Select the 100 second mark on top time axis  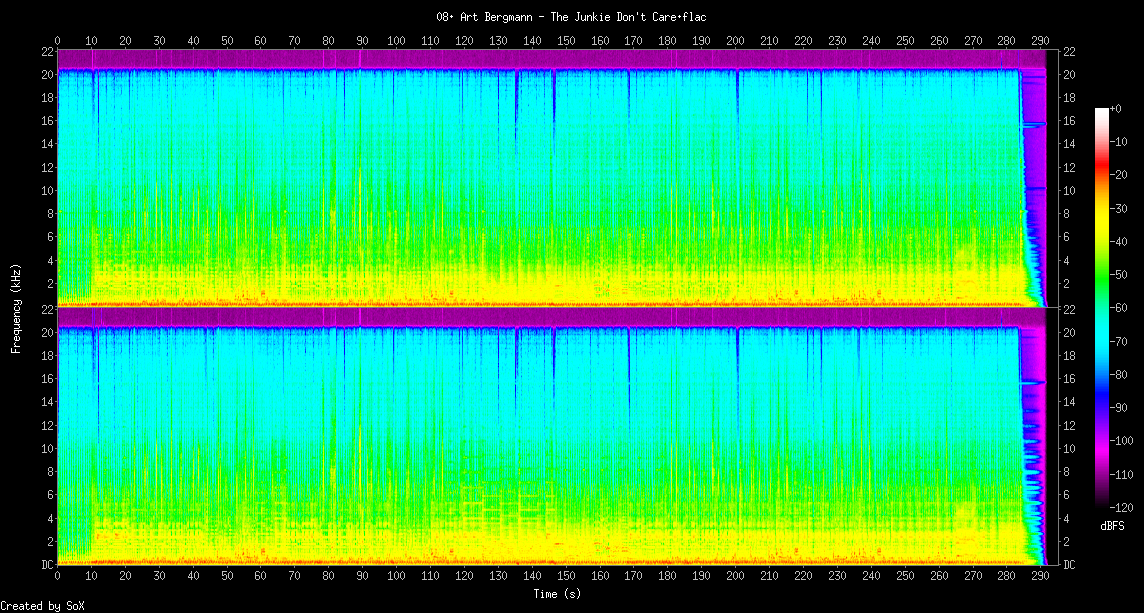tap(396, 40)
